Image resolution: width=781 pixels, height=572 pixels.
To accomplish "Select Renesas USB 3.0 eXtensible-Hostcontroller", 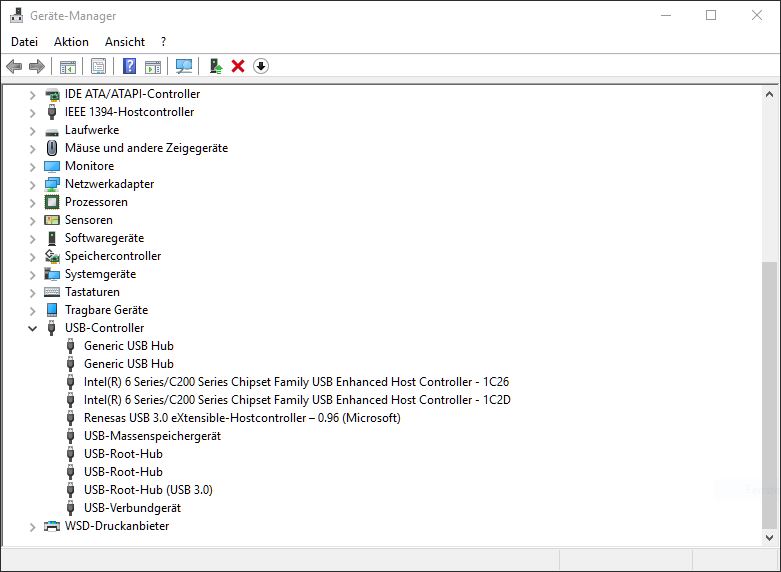I will (242, 418).
